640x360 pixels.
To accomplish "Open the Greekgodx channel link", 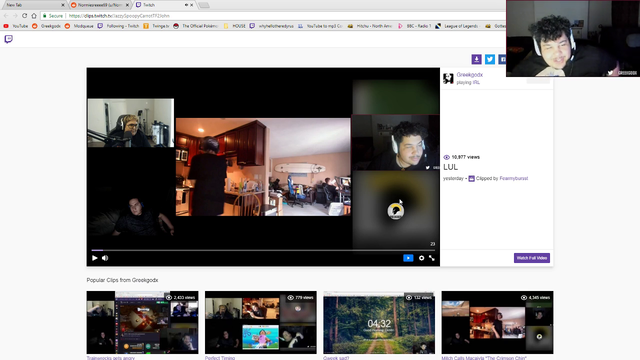I will (469, 75).
